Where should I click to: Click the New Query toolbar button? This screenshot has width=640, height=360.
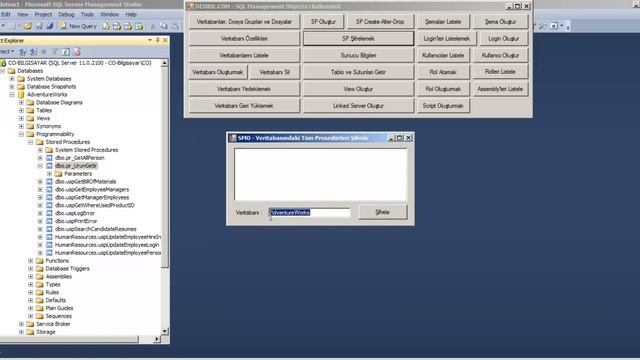tap(78, 26)
